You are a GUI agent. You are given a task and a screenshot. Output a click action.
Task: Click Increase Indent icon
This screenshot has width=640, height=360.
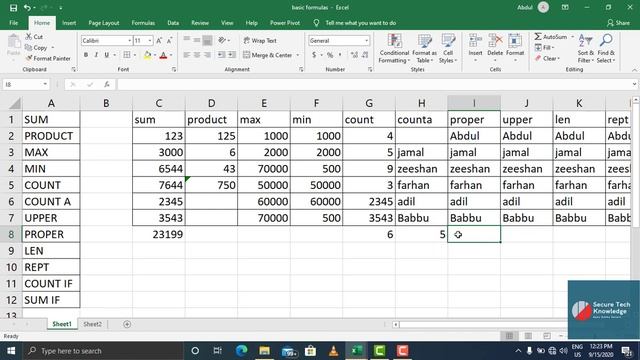tap(232, 55)
